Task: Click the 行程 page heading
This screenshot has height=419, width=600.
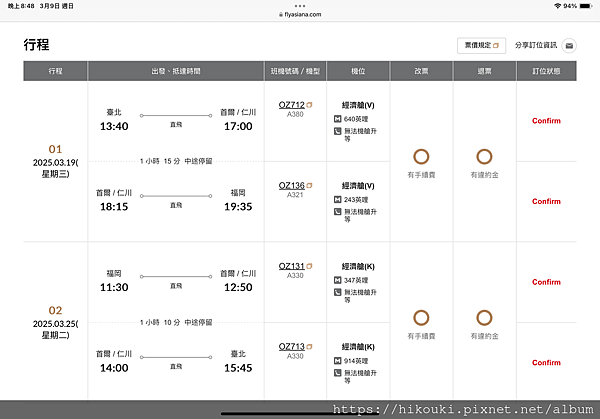Action: tap(36, 45)
